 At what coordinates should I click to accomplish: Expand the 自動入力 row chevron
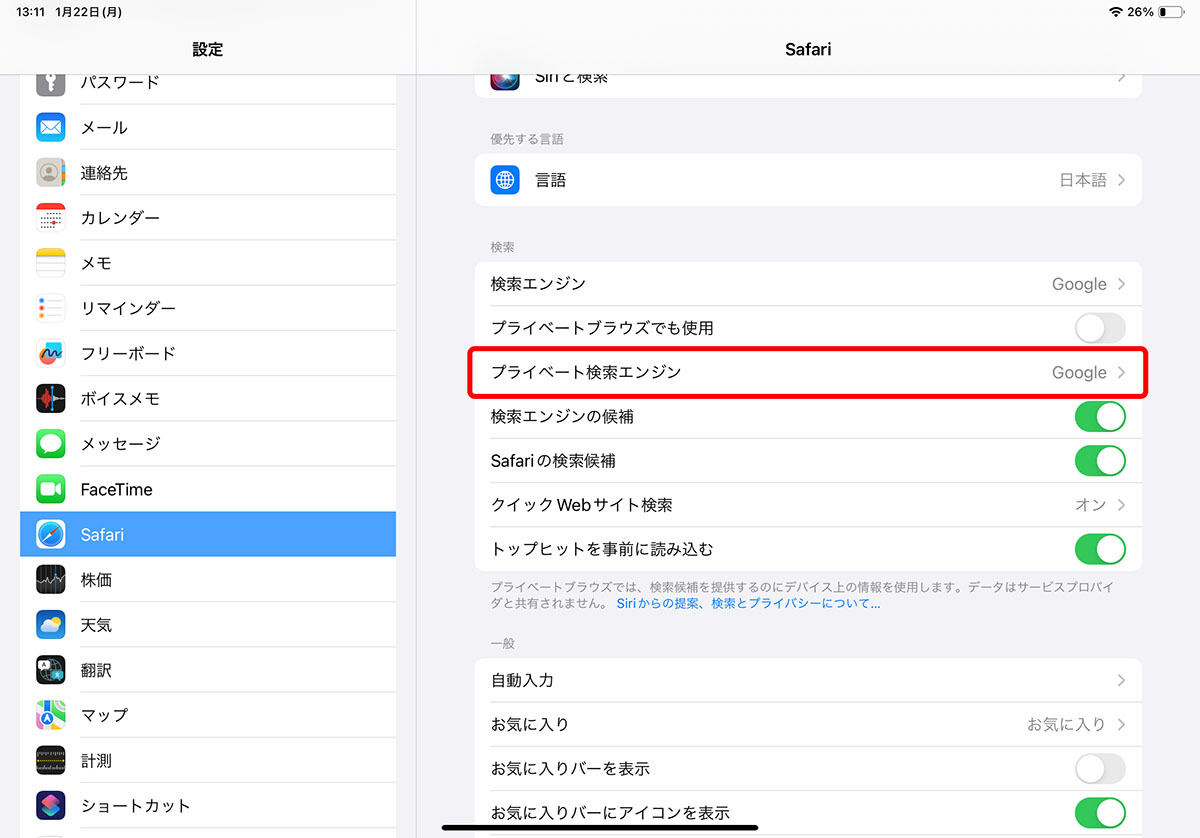(1121, 680)
